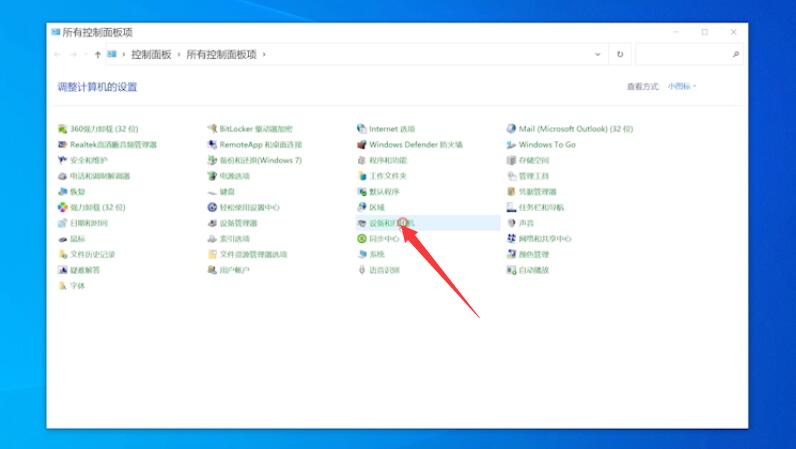This screenshot has width=796, height=449.
Task: Expand chevron after 控制面板 breadcrumb
Action: [179, 54]
